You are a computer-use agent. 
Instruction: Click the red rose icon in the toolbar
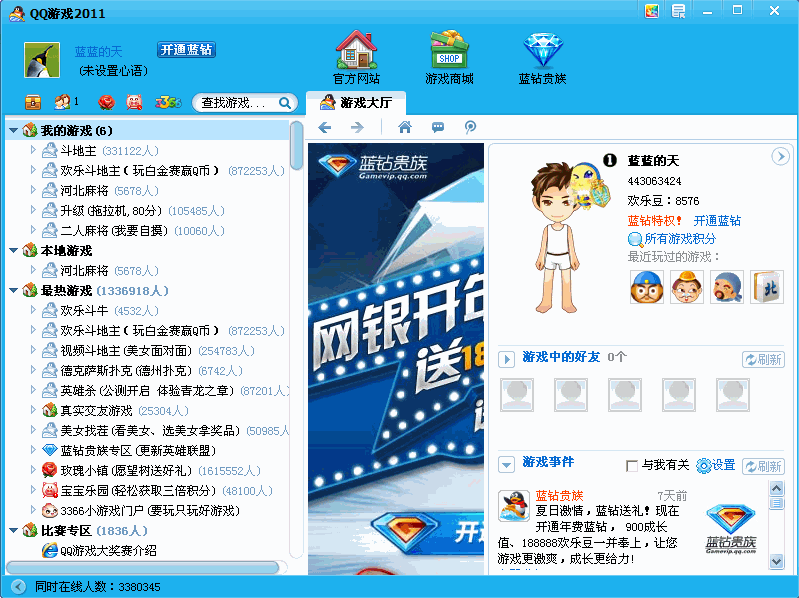(106, 102)
